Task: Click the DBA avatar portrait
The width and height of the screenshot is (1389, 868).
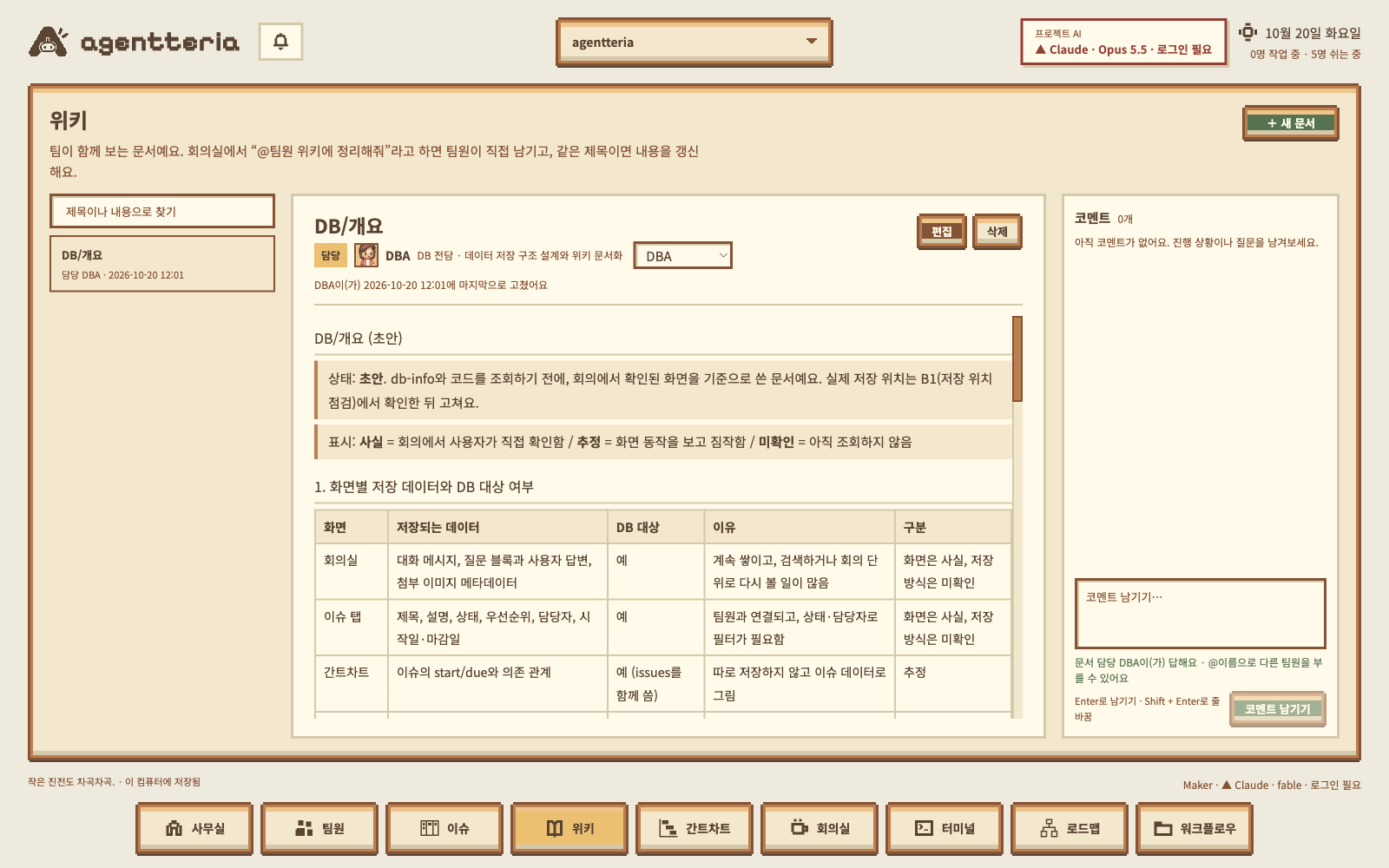Action: pyautogui.click(x=366, y=255)
